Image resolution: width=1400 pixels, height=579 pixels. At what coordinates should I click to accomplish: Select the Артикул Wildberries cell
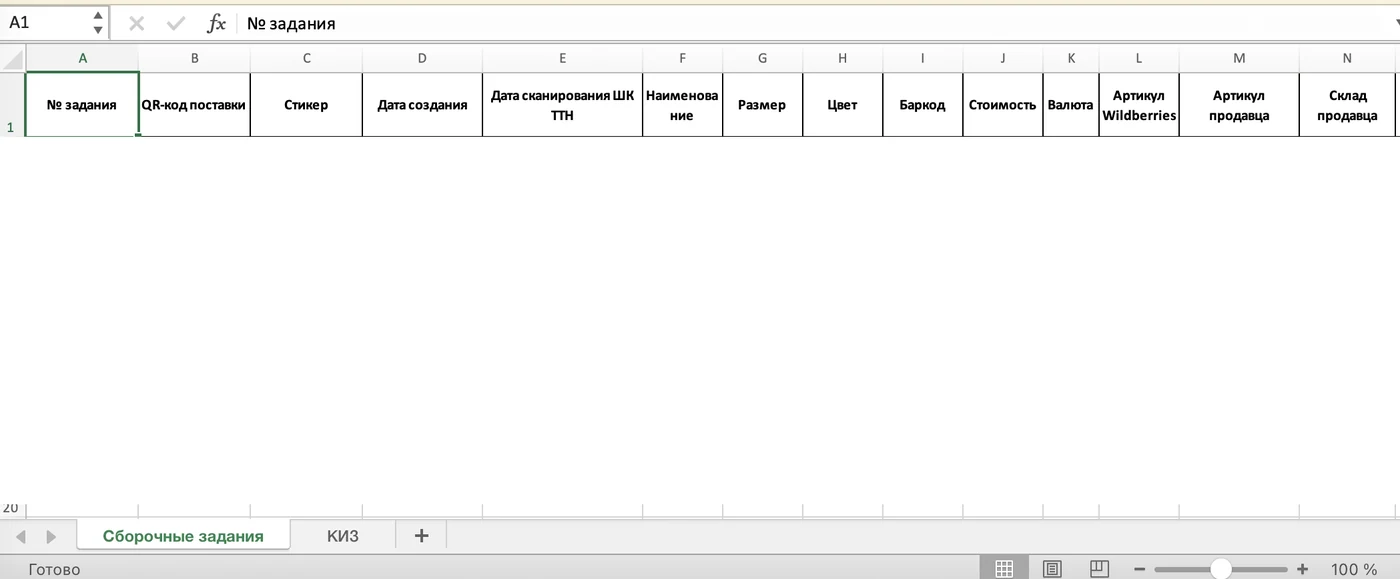(1139, 104)
